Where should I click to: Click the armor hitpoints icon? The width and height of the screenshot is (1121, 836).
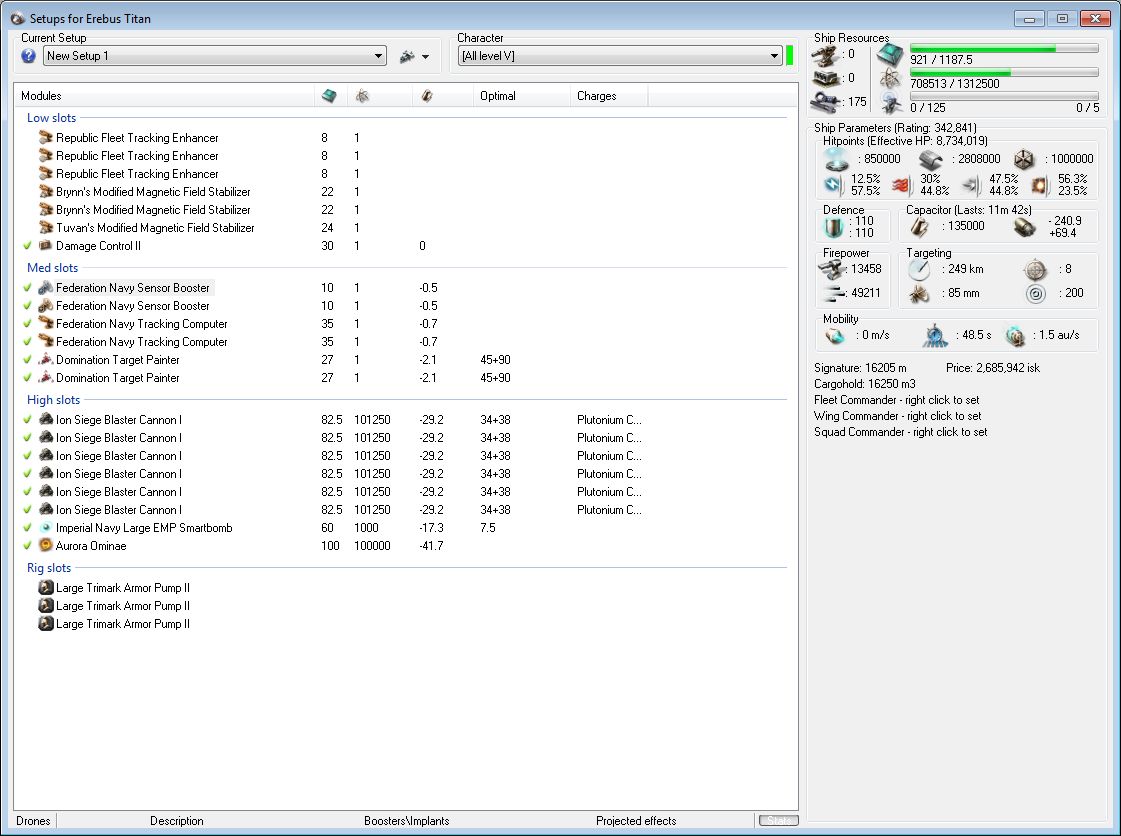(929, 159)
